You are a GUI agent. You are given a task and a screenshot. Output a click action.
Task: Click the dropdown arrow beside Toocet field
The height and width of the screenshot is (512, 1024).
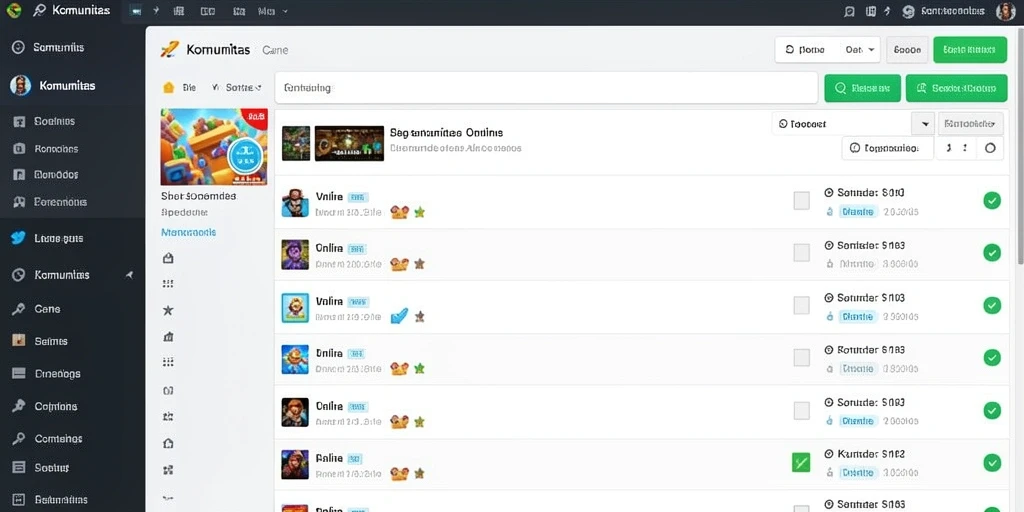(x=924, y=123)
